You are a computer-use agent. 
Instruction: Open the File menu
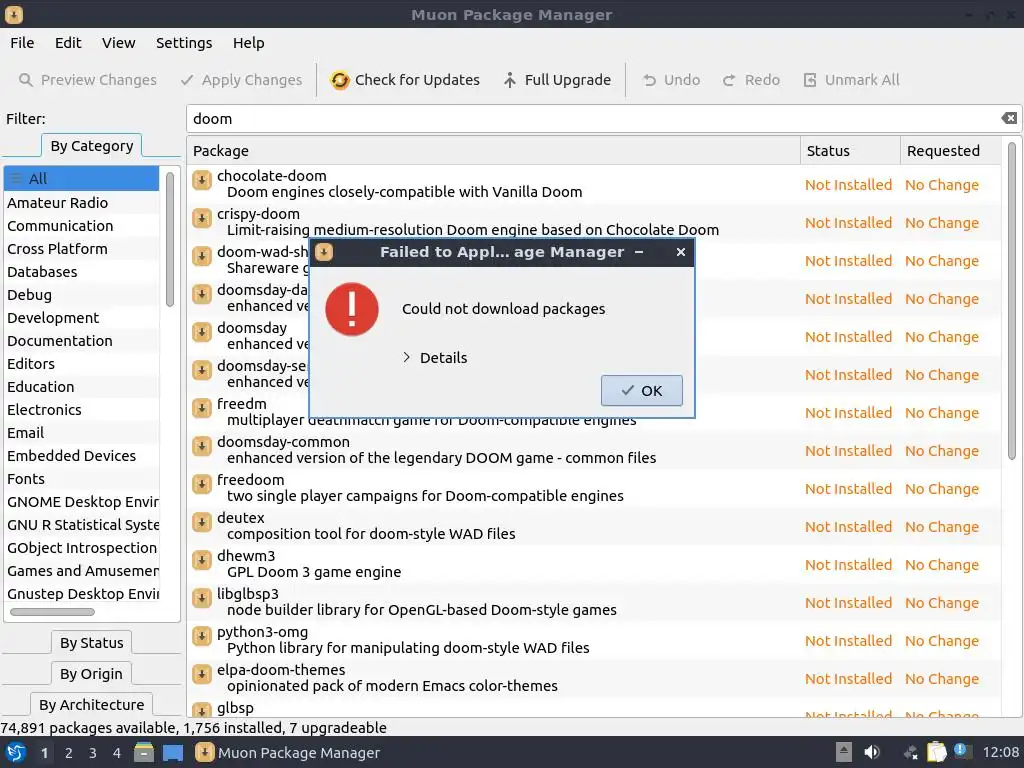coord(22,42)
